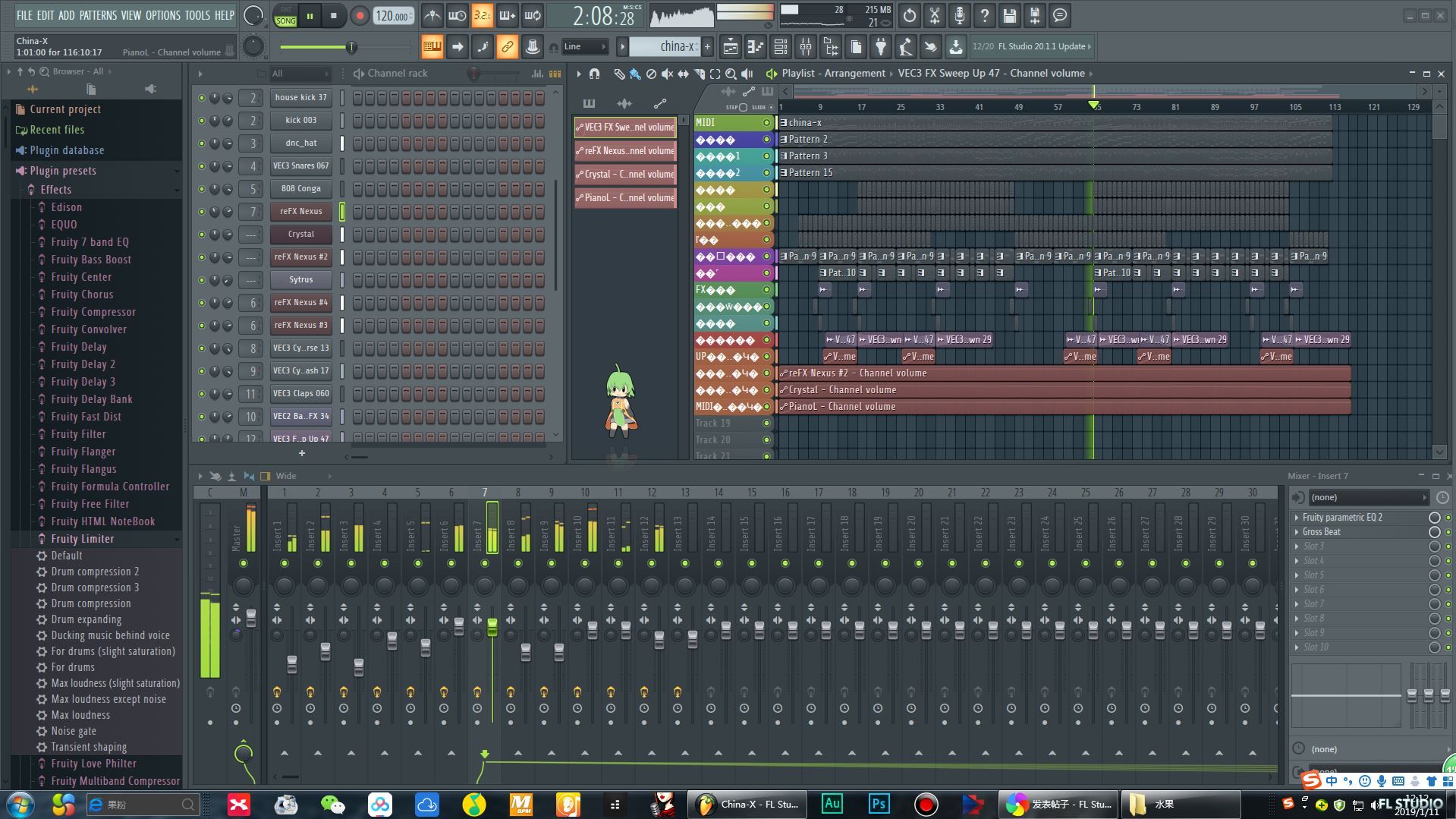Open the FILE menu
Viewport: 1456px width, 819px height.
pos(24,15)
